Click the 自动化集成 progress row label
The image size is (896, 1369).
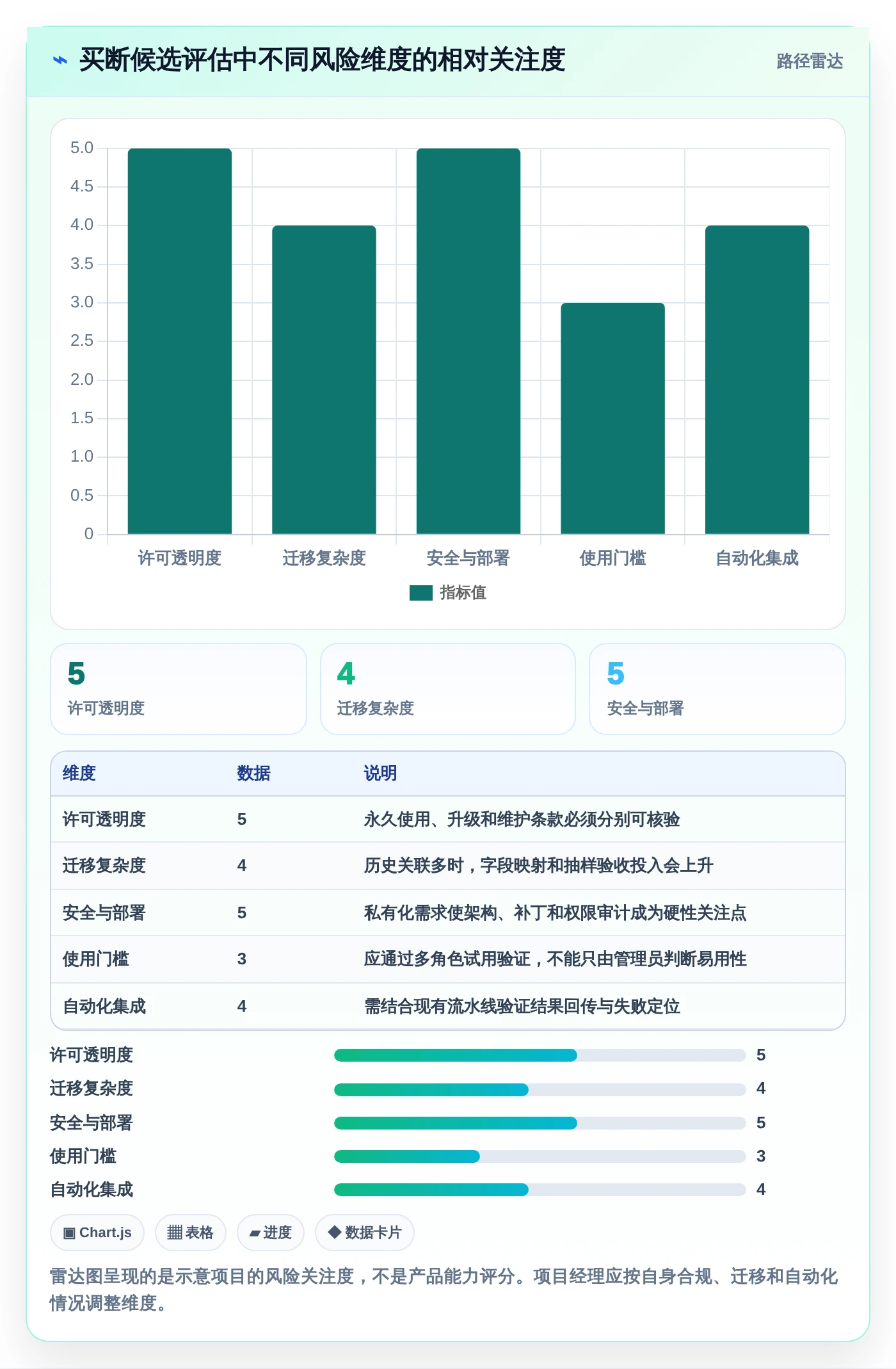pyautogui.click(x=92, y=1190)
